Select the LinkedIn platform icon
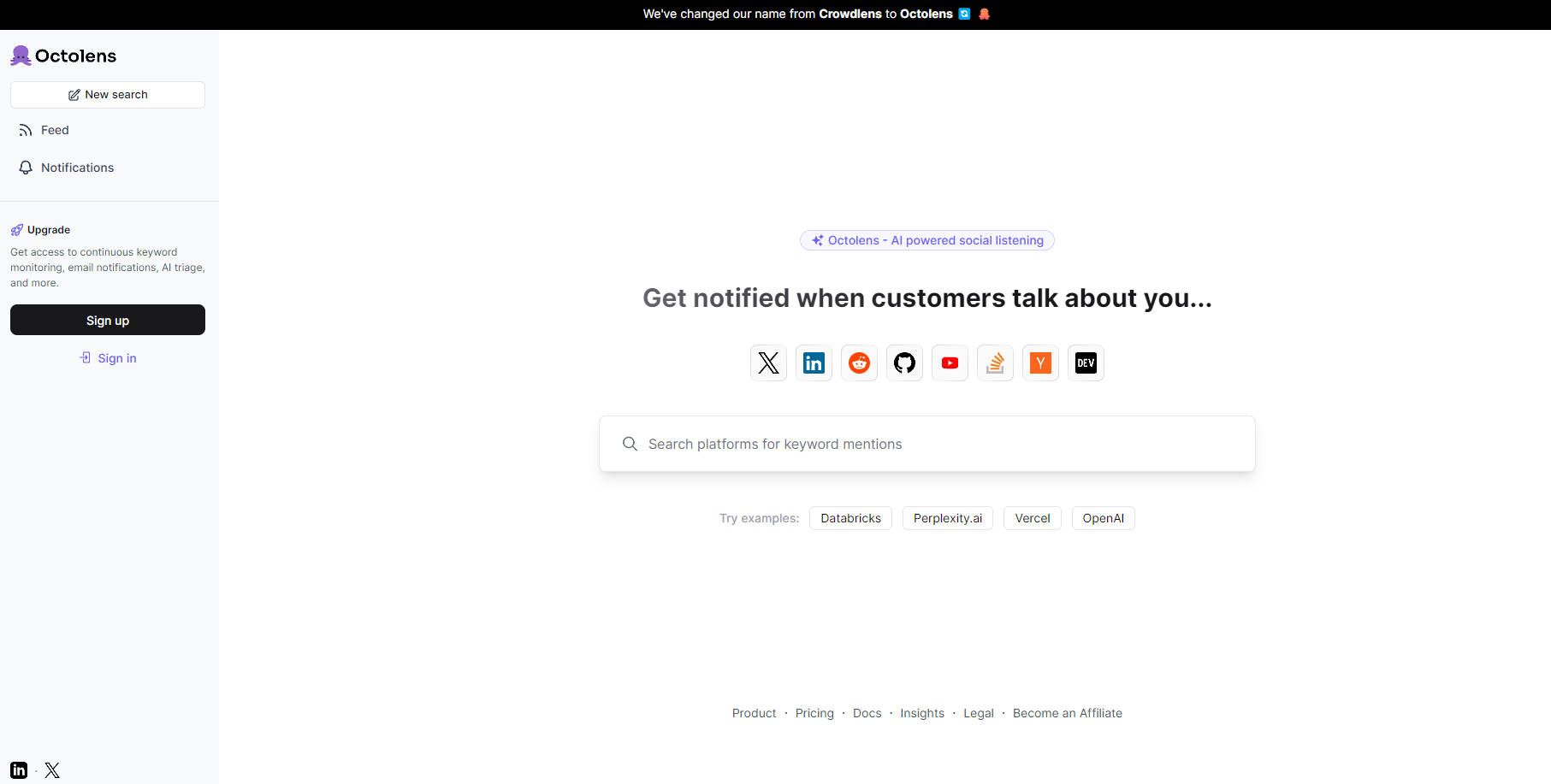 (x=814, y=363)
